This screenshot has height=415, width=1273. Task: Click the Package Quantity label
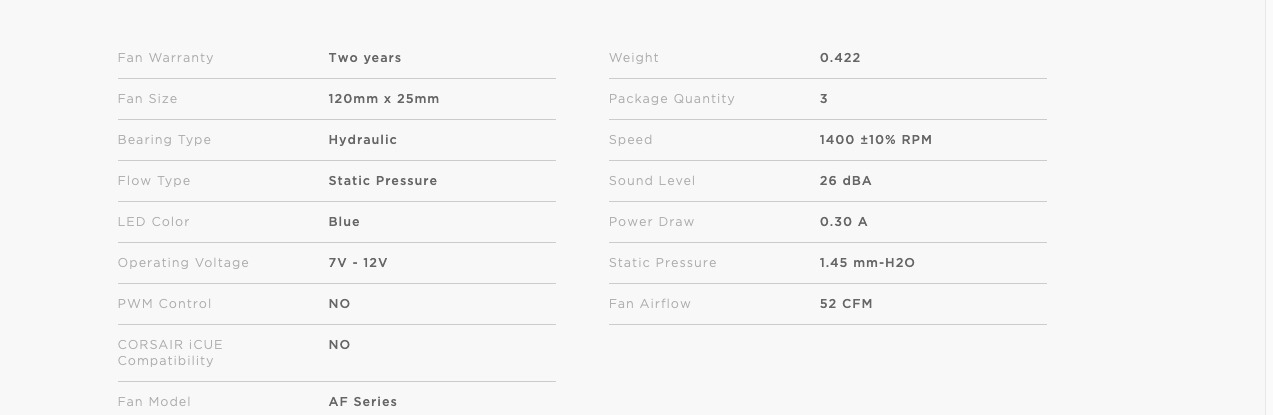[x=672, y=99]
